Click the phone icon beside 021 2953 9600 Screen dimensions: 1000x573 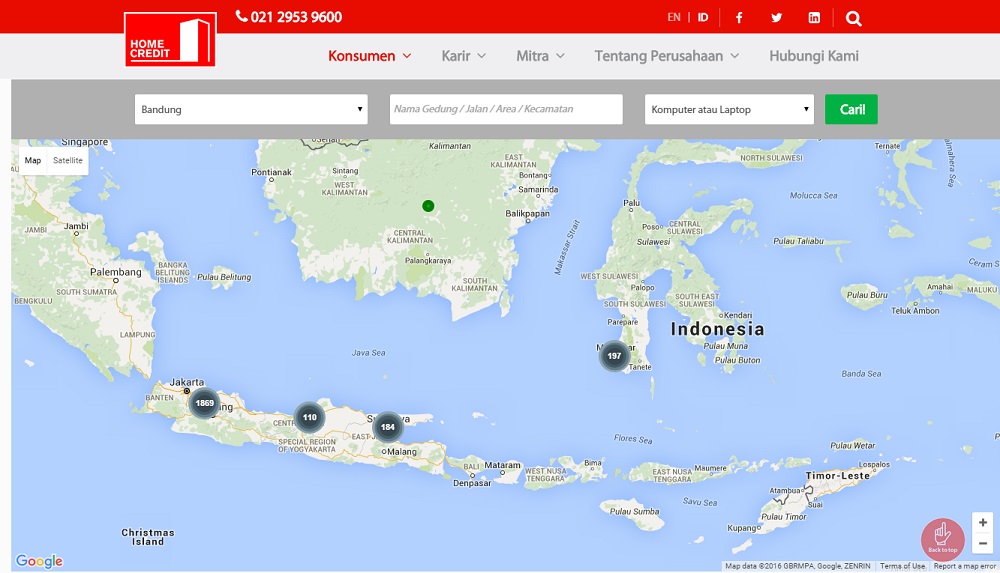click(x=241, y=16)
